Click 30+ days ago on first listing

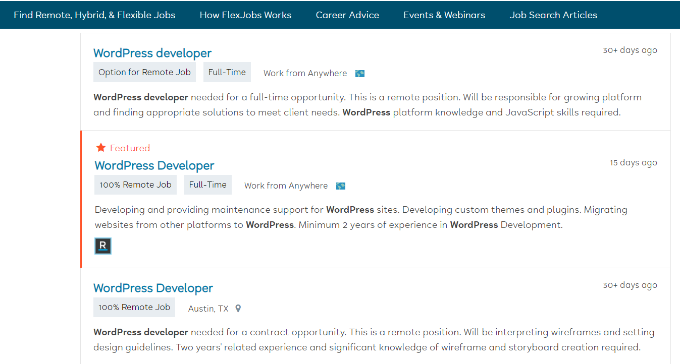630,50
